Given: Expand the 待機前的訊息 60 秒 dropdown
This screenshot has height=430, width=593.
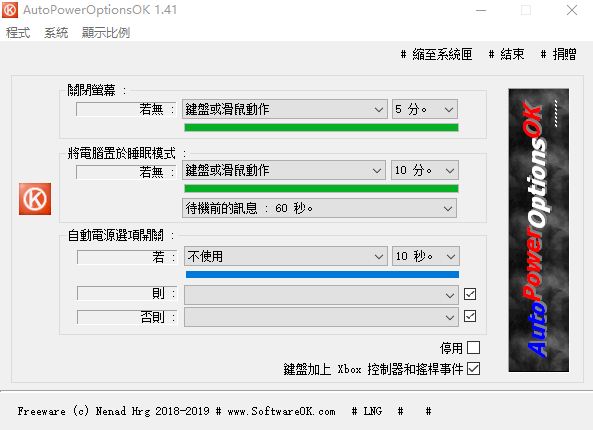Looking at the screenshot, I should [320, 208].
